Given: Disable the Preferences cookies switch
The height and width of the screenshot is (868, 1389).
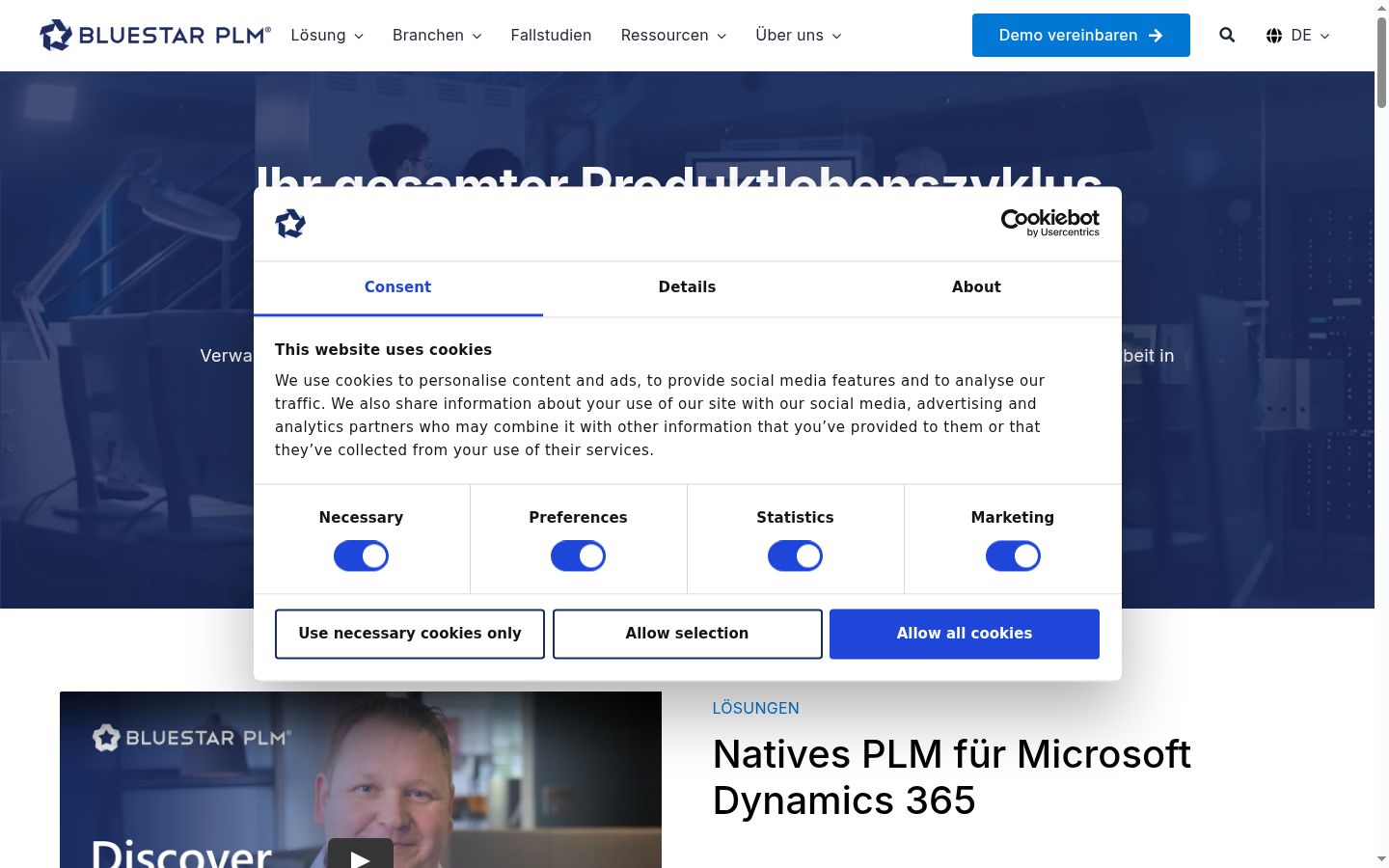Looking at the screenshot, I should [x=578, y=556].
